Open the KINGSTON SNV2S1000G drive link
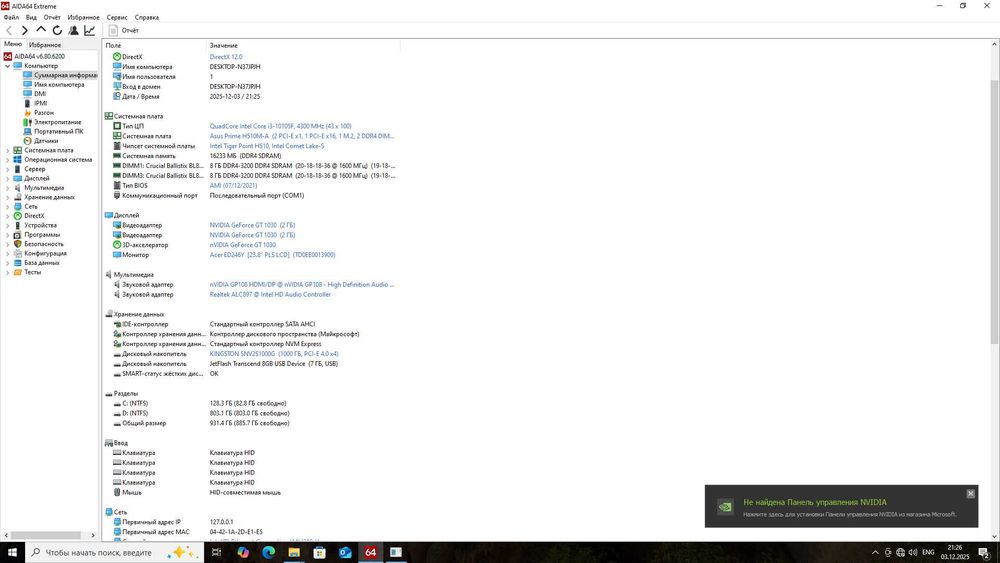Viewport: 1000px width, 563px height. [274, 354]
